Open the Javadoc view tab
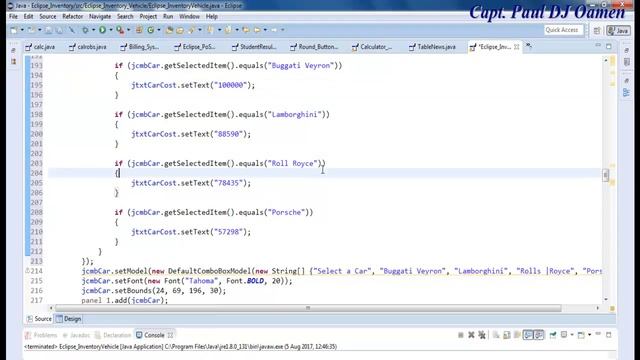Viewport: 640px width, 360px height. [x=76, y=335]
